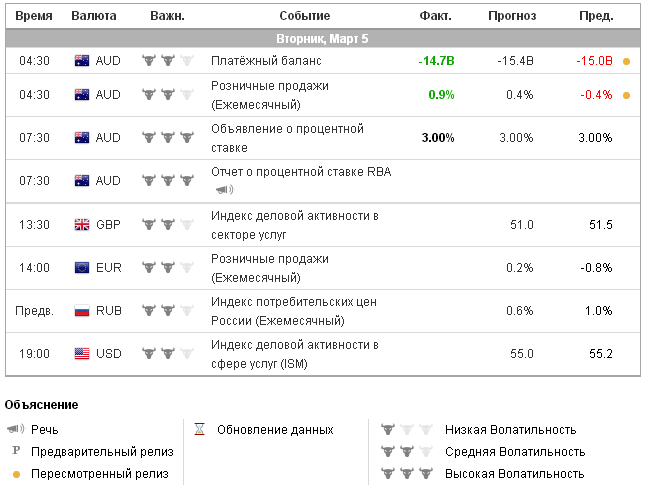Click the Russian flag next to RUB

point(82,311)
